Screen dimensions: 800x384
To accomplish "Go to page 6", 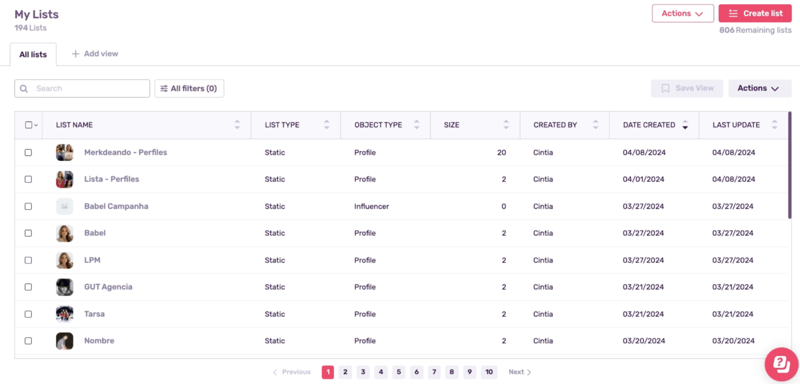I will tap(416, 372).
